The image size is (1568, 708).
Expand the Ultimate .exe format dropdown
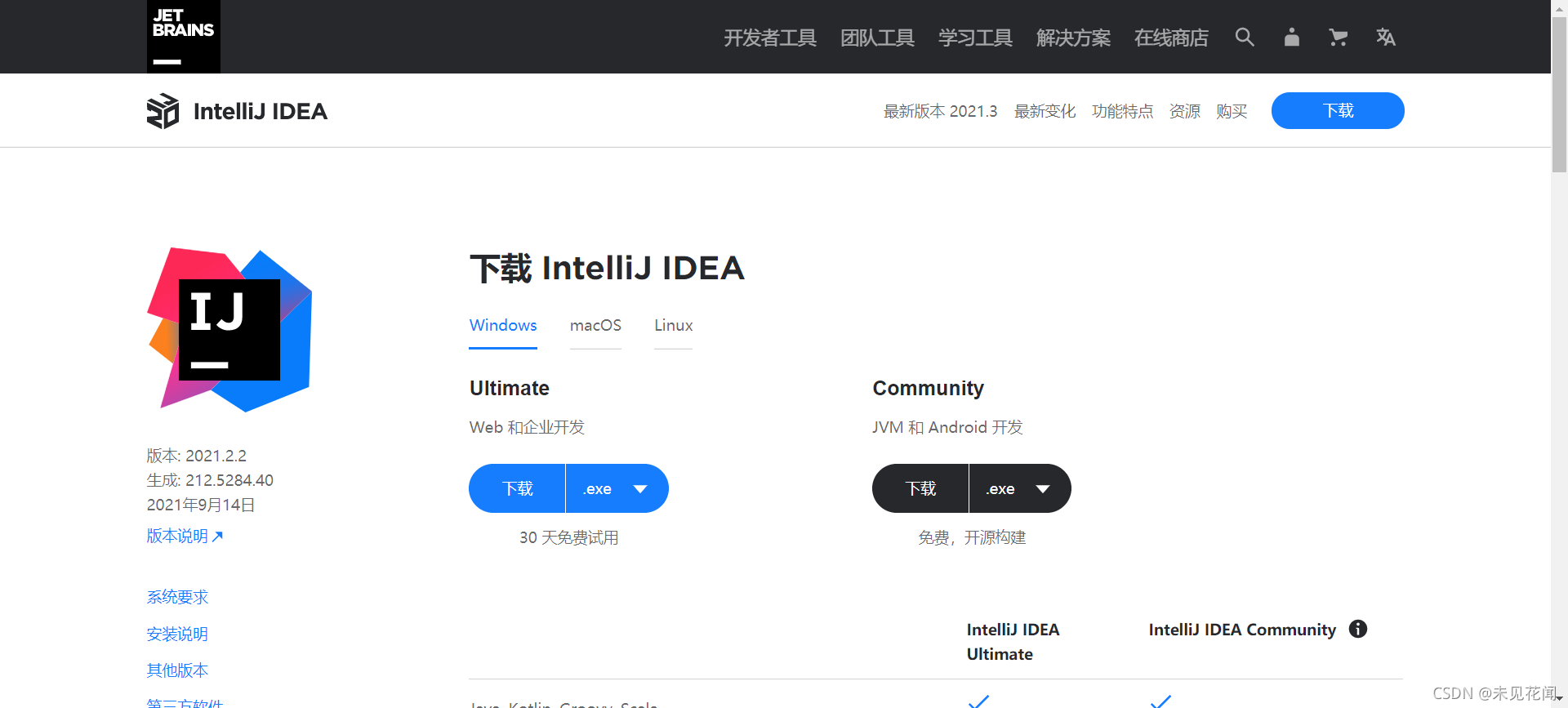click(617, 488)
